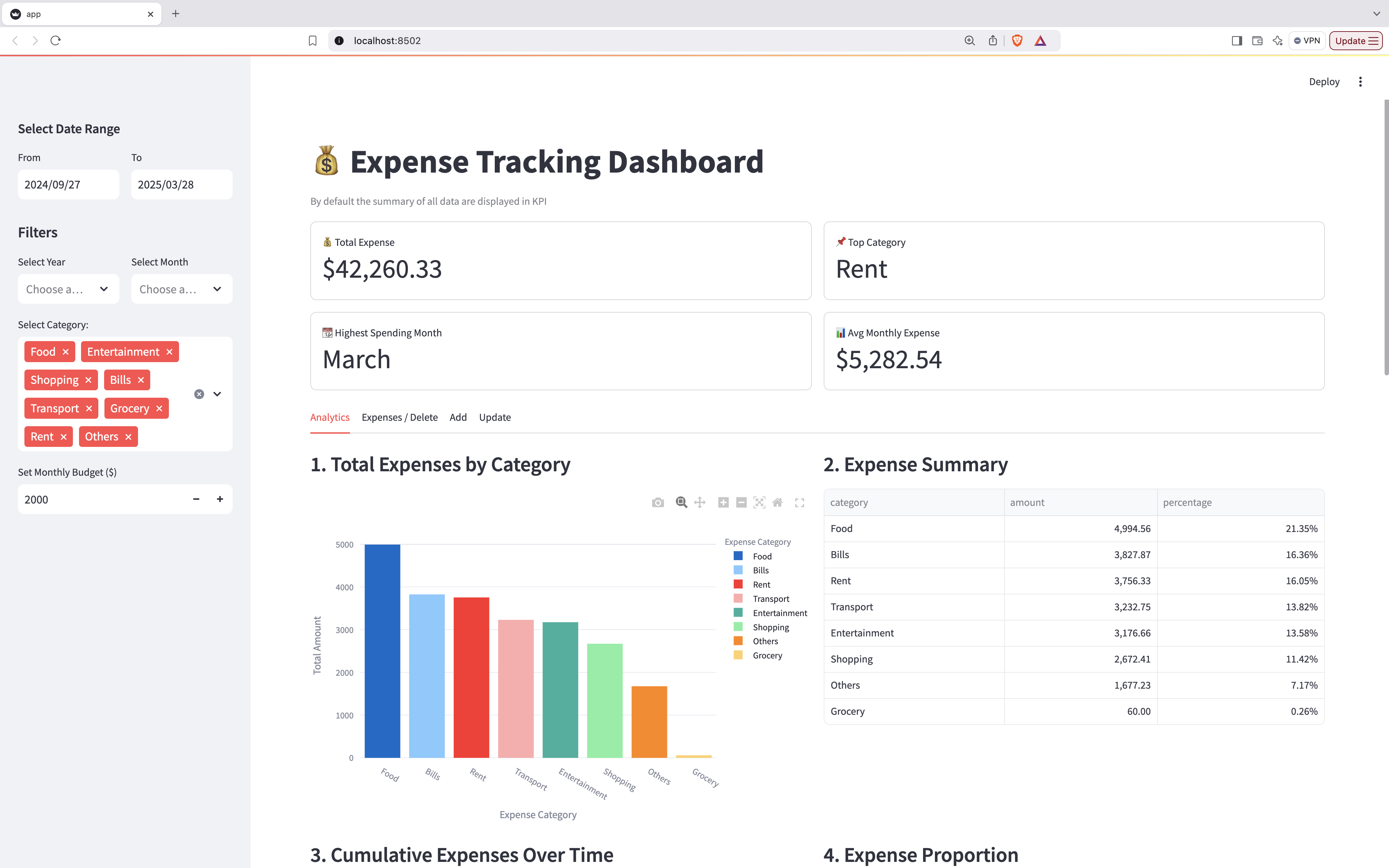Open the Select Month dropdown
This screenshot has width=1389, height=868.
coord(181,289)
